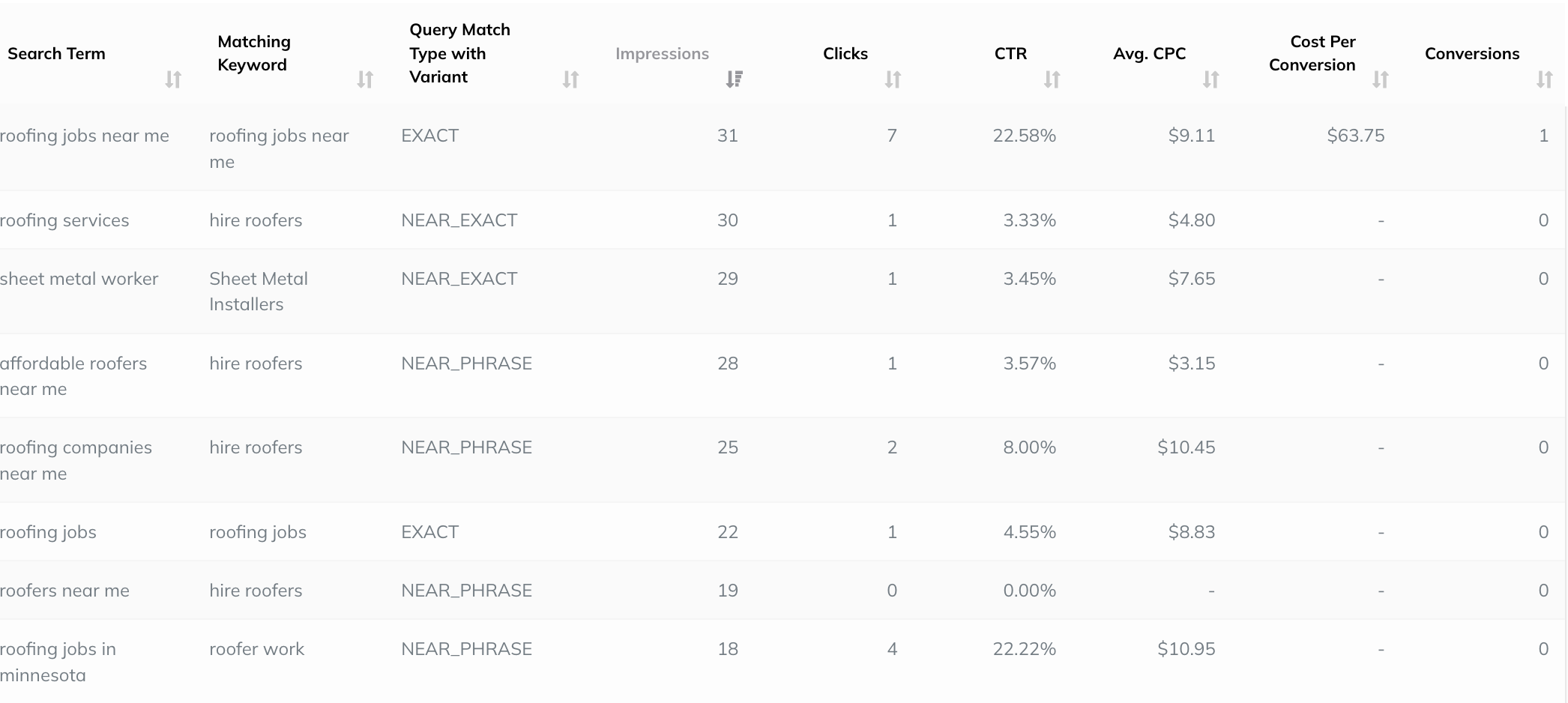Select the 'roofing jobs near me' search term
The image size is (1568, 703).
85,136
